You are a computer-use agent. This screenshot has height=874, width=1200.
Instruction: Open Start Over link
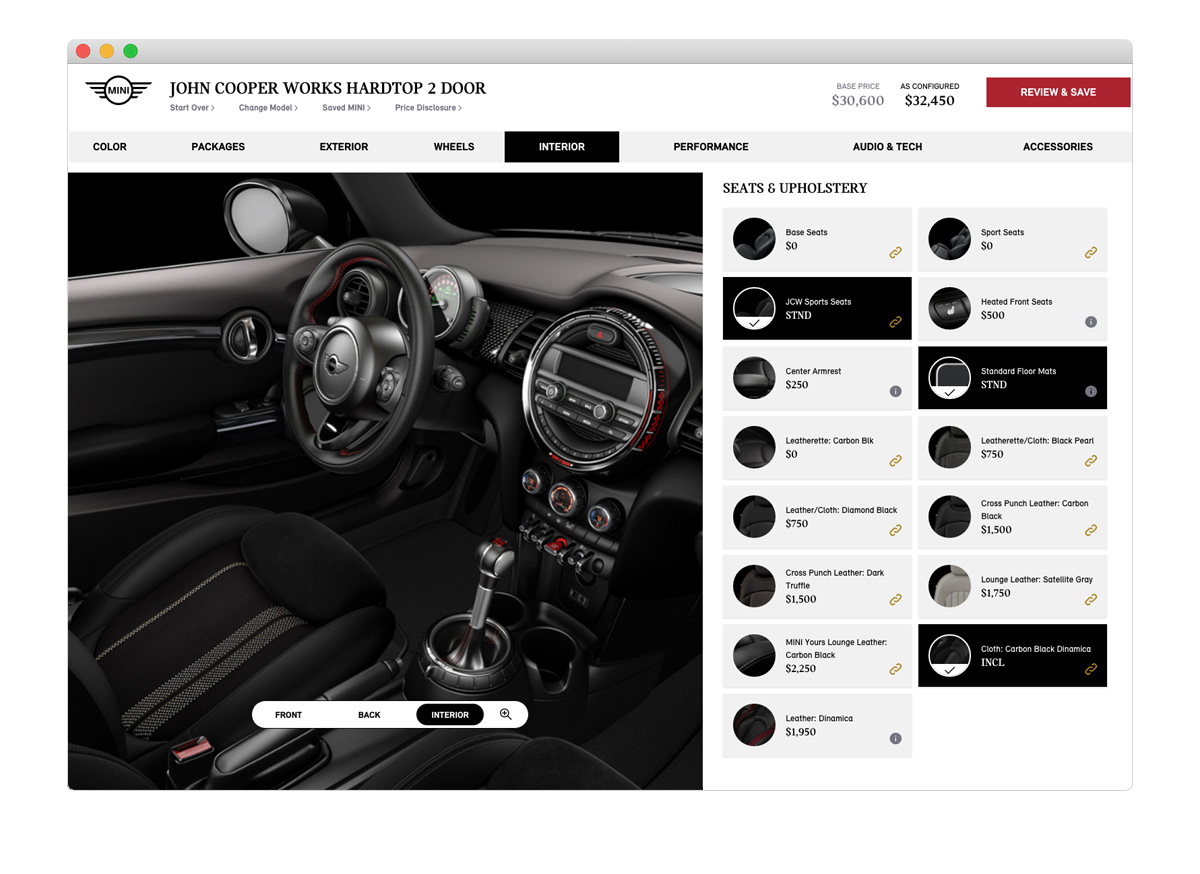pos(192,108)
